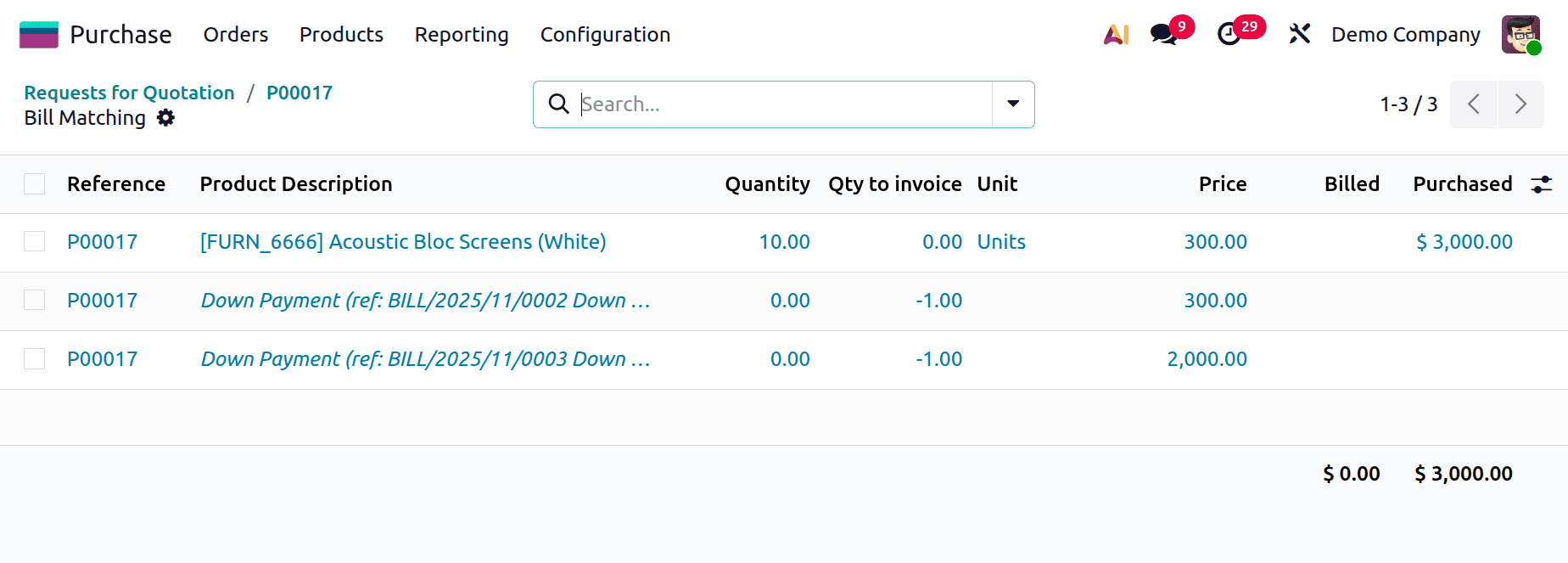Open the Products menu

[341, 35]
